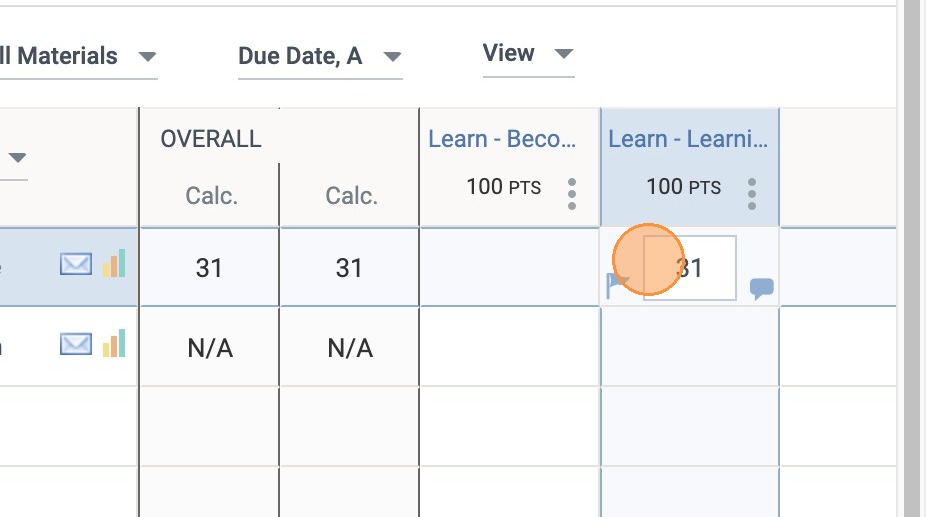The image size is (926, 517).
Task: Open the bar chart report icon in first row
Action: click(x=114, y=264)
